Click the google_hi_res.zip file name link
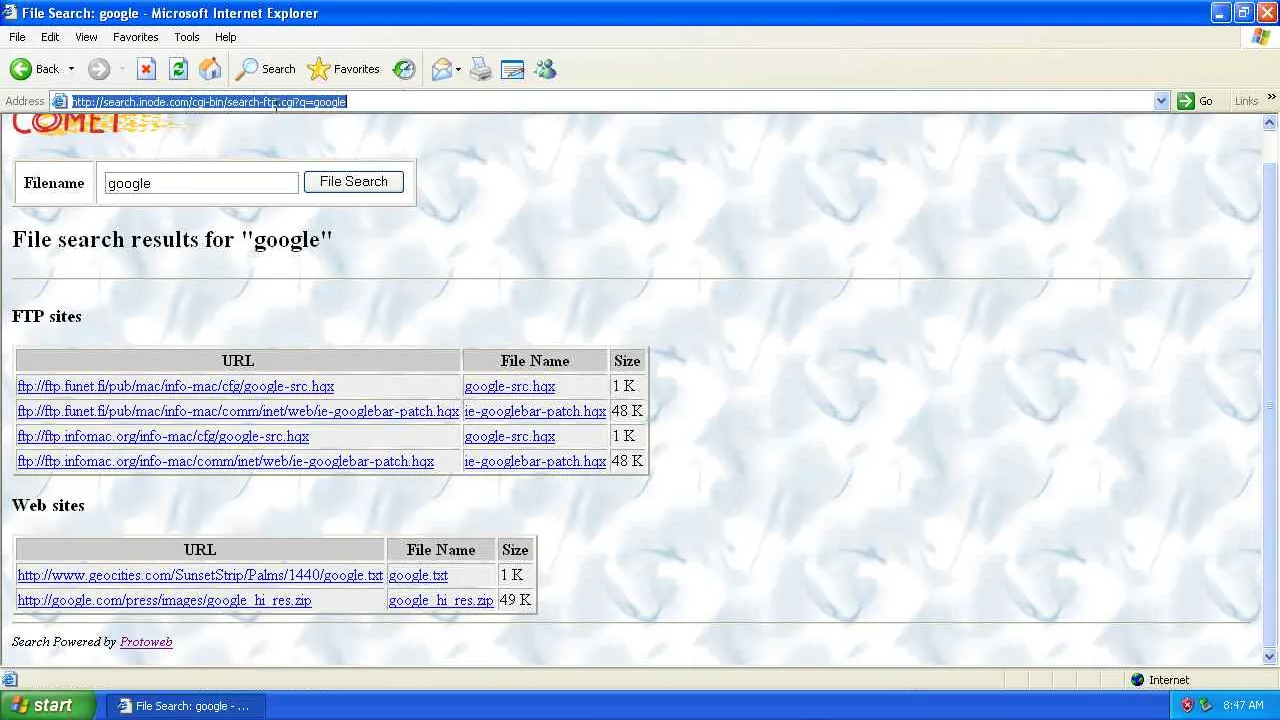Image resolution: width=1280 pixels, height=720 pixels. pyautogui.click(x=441, y=600)
